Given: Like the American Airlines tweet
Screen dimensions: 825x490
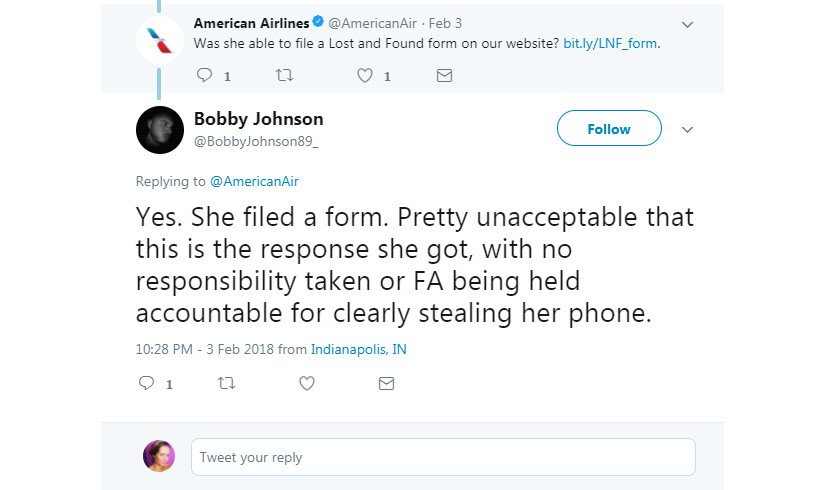Looking at the screenshot, I should (x=365, y=75).
